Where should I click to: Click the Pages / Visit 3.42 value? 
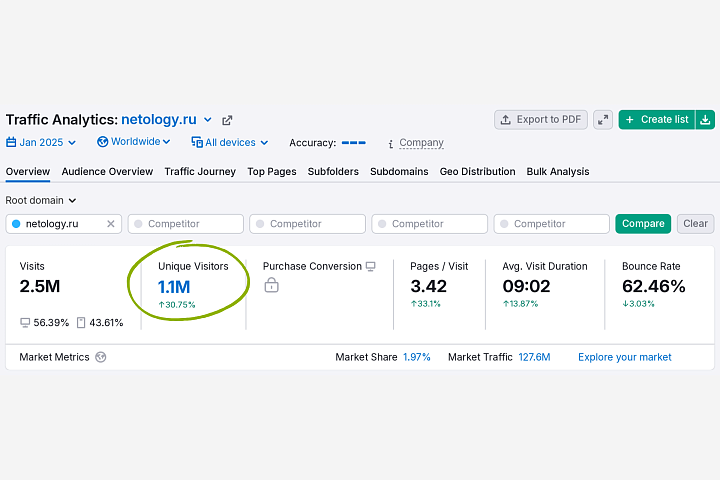[x=428, y=286]
